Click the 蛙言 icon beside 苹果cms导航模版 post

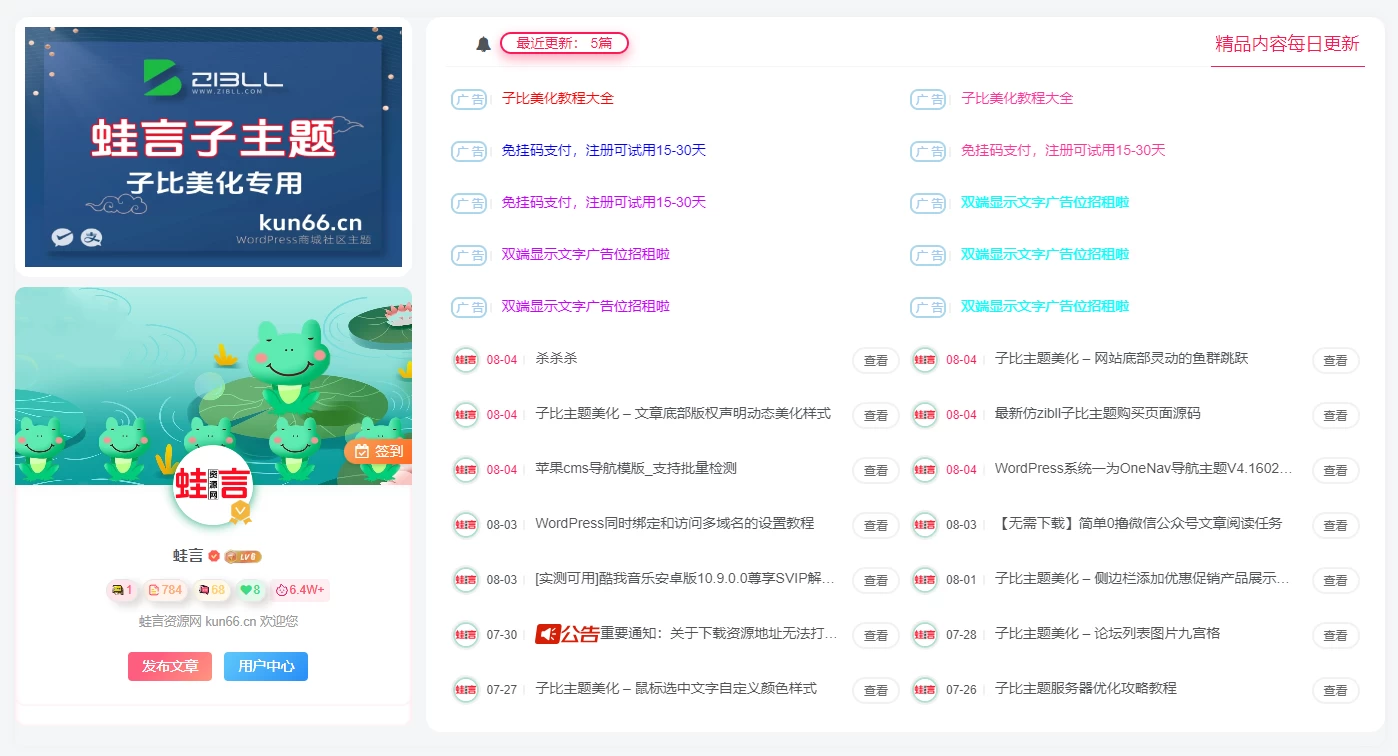[465, 469]
